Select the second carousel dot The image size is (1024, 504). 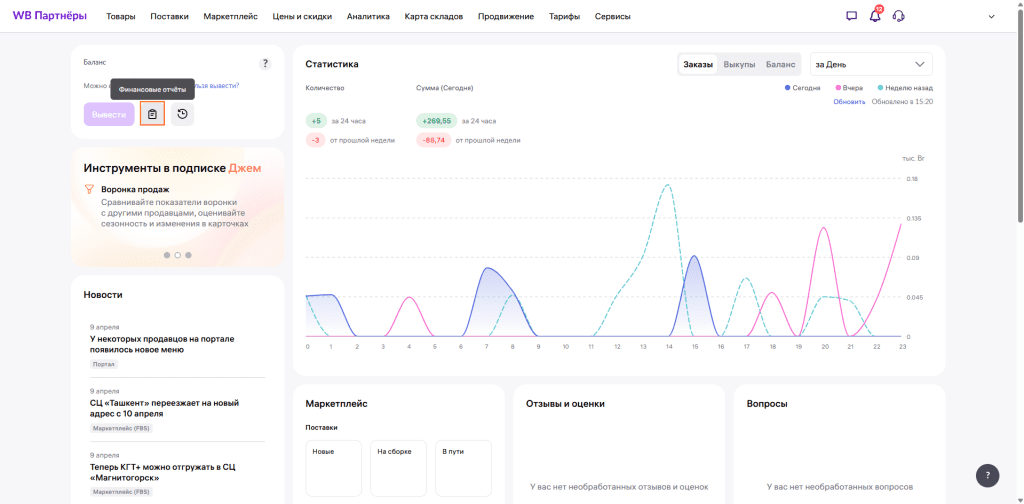click(x=178, y=255)
